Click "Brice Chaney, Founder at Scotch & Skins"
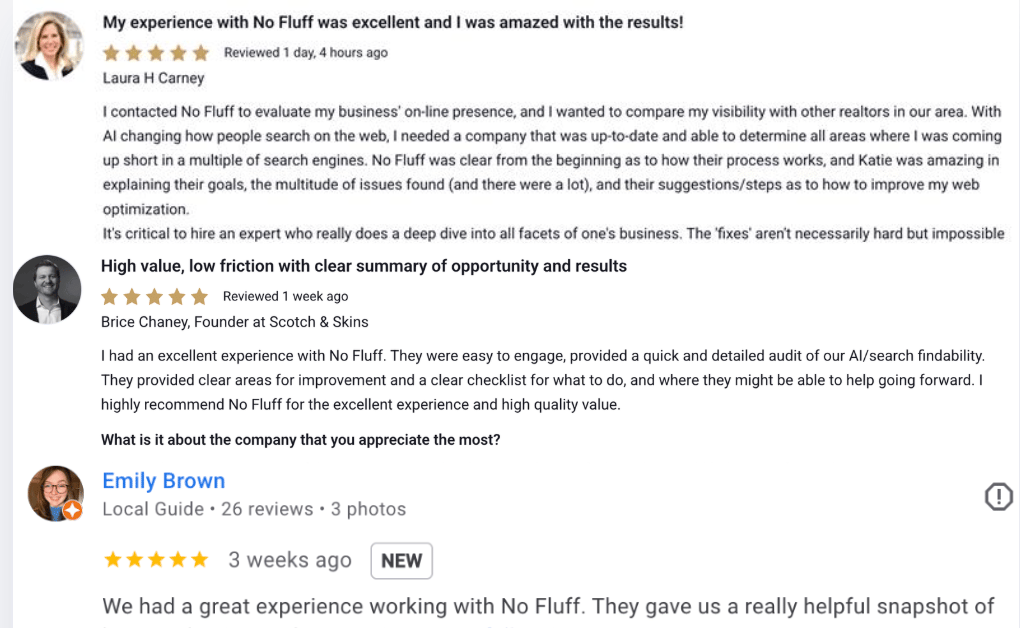Image resolution: width=1020 pixels, height=628 pixels. click(x=235, y=322)
